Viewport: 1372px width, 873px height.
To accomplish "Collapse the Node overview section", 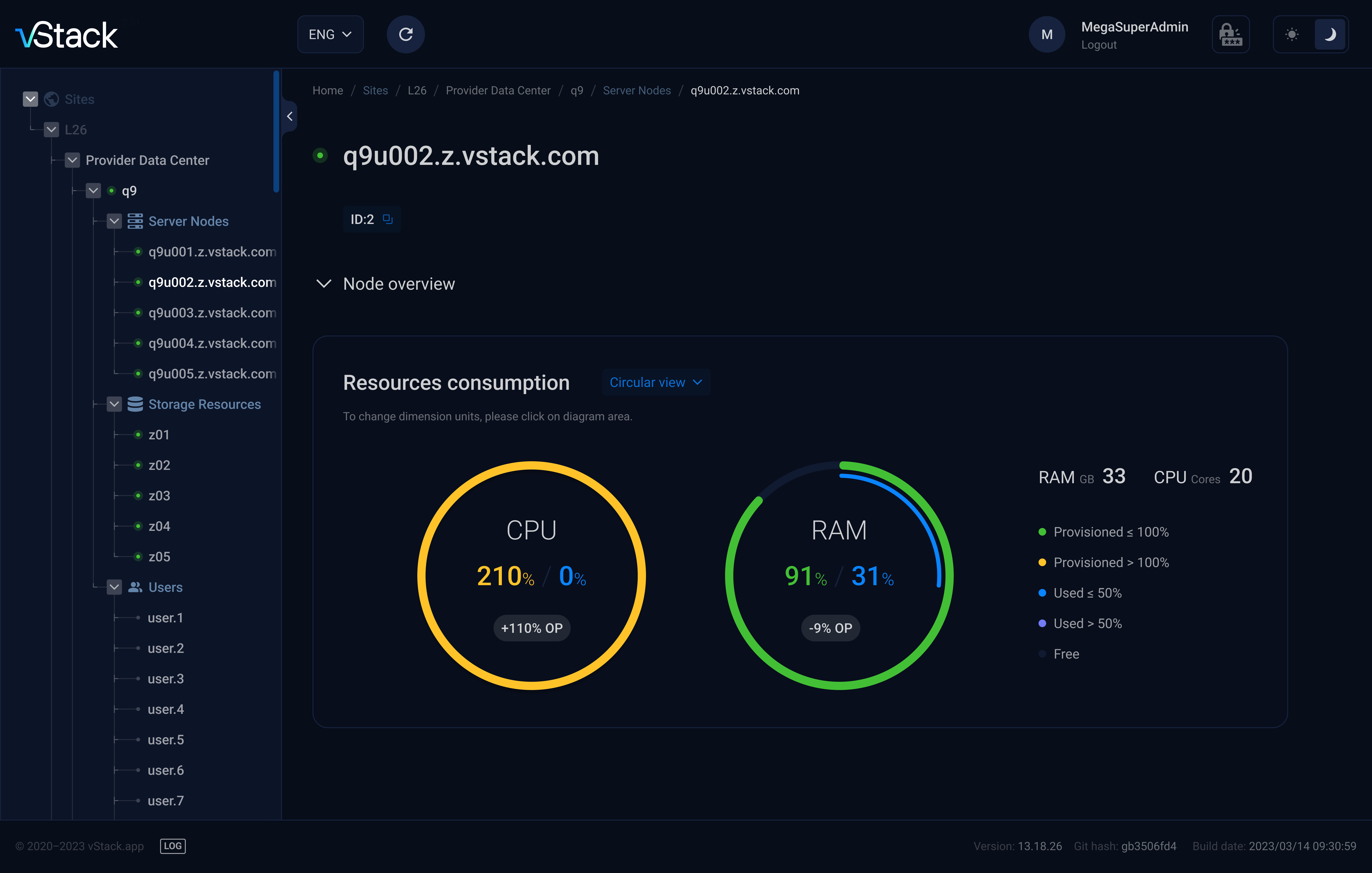I will (324, 284).
